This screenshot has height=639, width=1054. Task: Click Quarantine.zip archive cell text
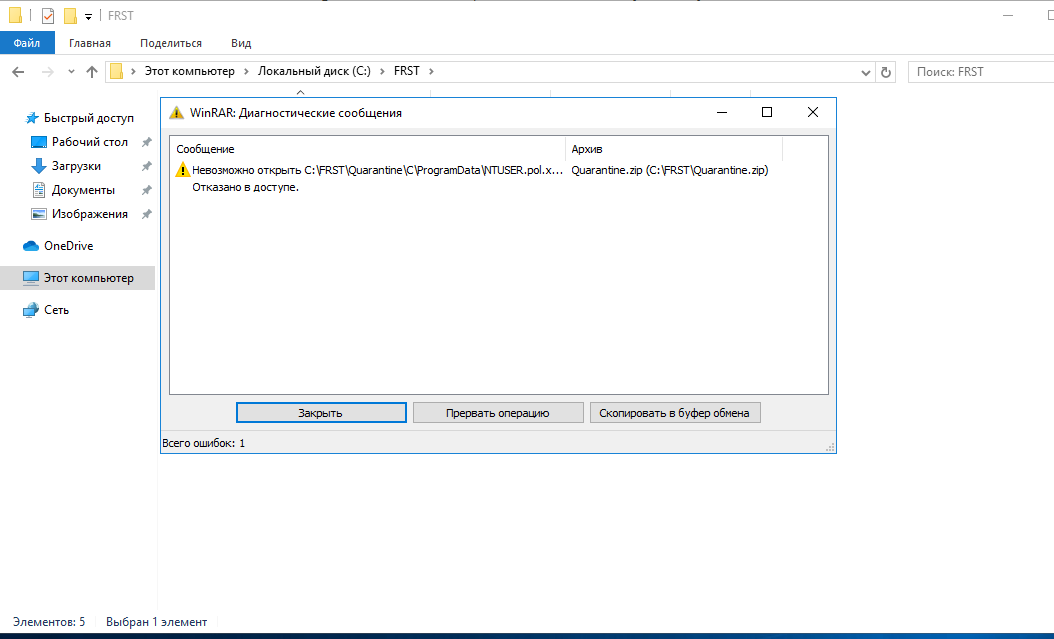pyautogui.click(x=670, y=170)
